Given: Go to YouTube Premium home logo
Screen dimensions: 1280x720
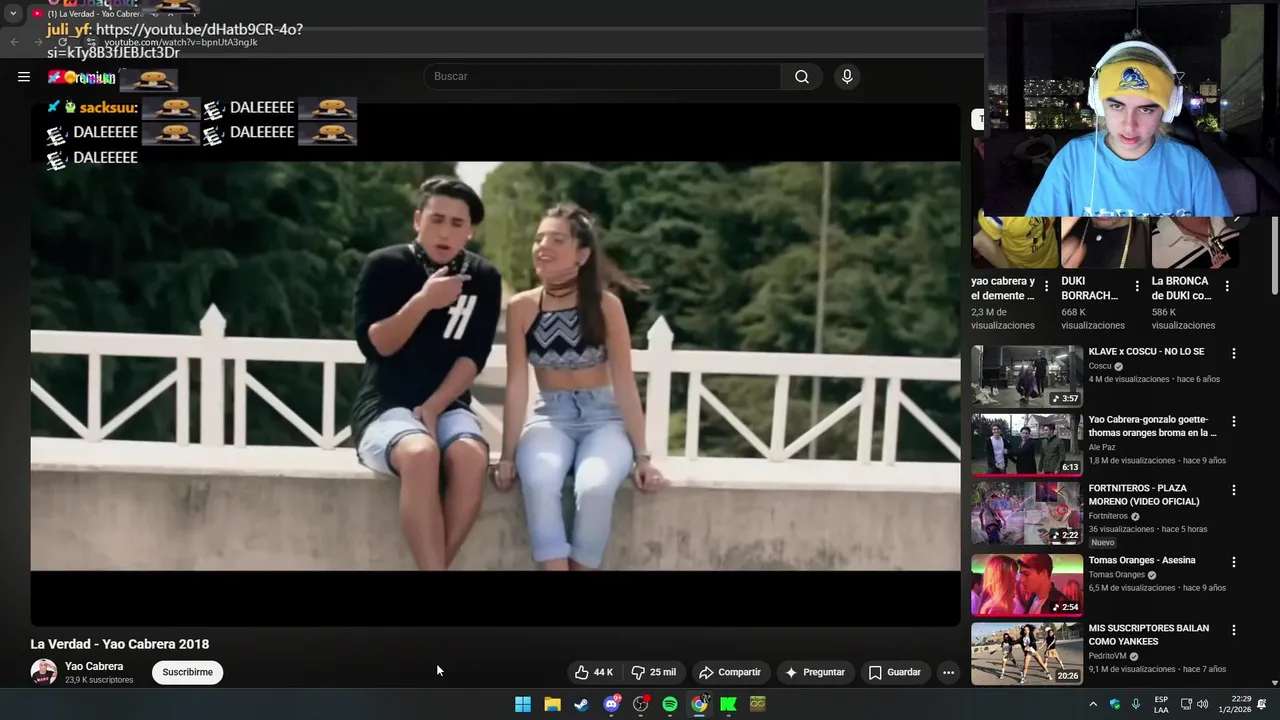Looking at the screenshot, I should click(82, 77).
